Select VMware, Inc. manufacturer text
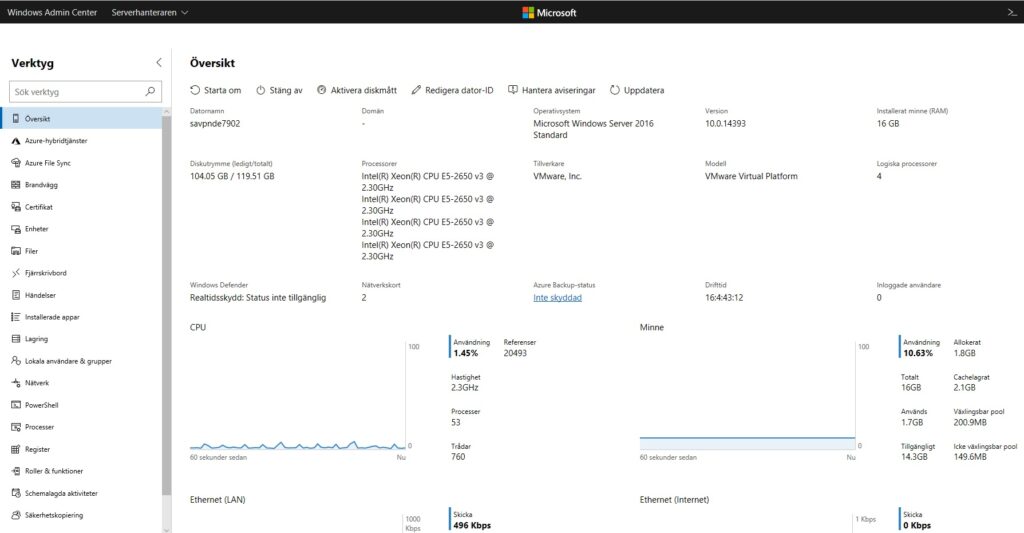1024x533 pixels. pyautogui.click(x=557, y=176)
